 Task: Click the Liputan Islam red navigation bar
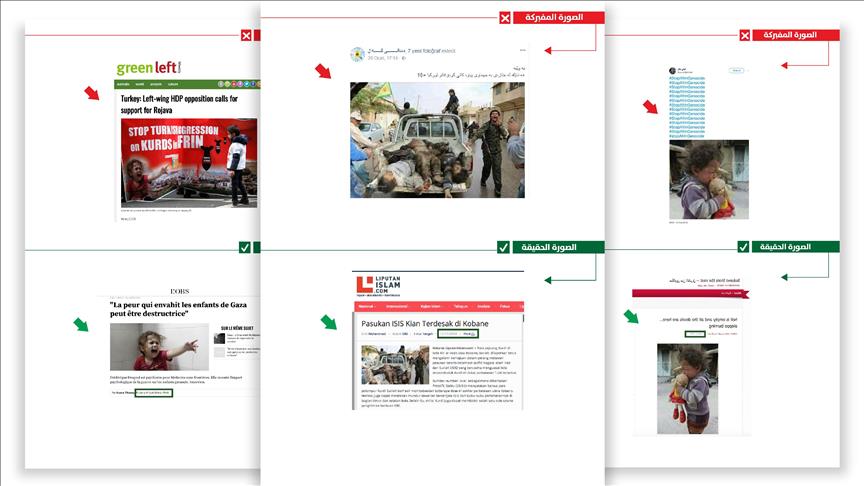(439, 306)
